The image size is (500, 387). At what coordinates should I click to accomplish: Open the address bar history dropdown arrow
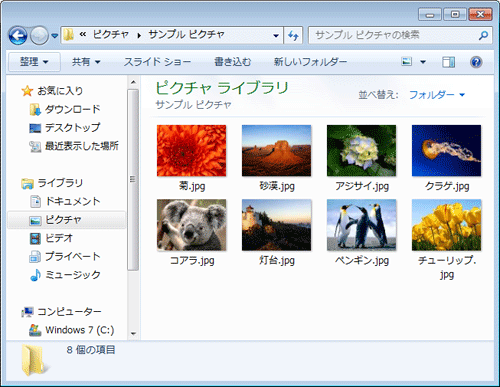pyautogui.click(x=276, y=35)
